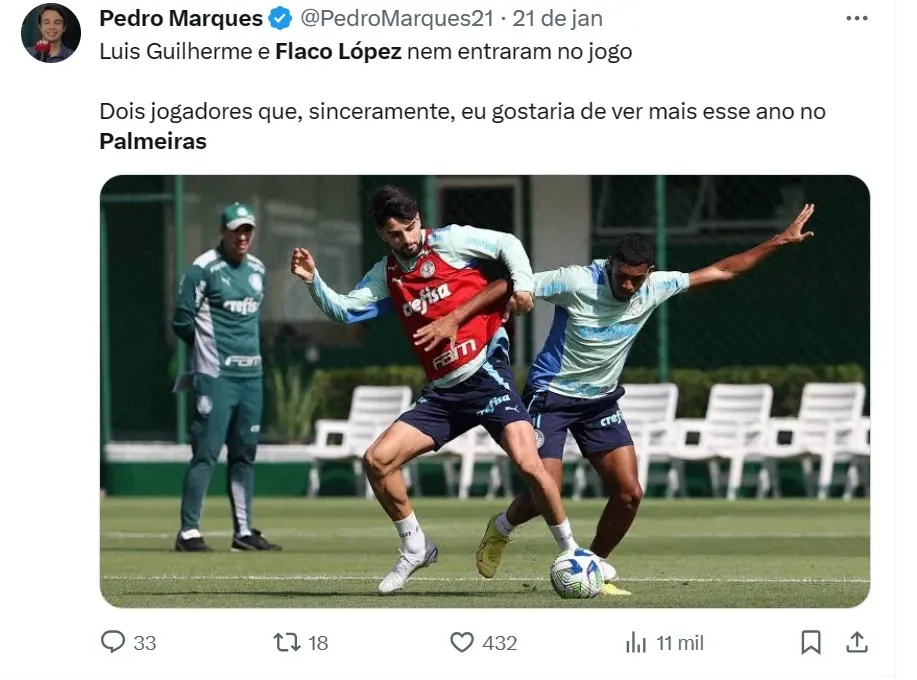
Task: Open the three-dot more options menu
Action: (x=857, y=18)
